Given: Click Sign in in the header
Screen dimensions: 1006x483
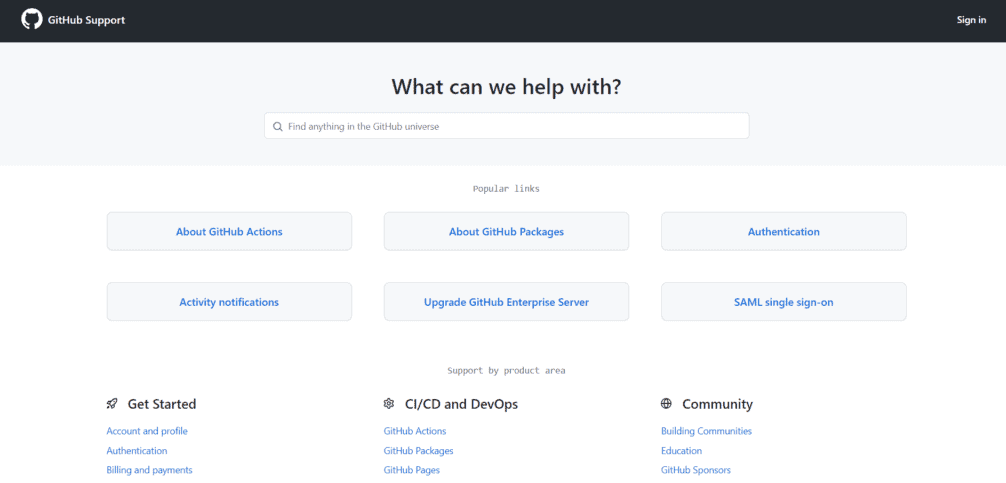Looking at the screenshot, I should point(971,20).
